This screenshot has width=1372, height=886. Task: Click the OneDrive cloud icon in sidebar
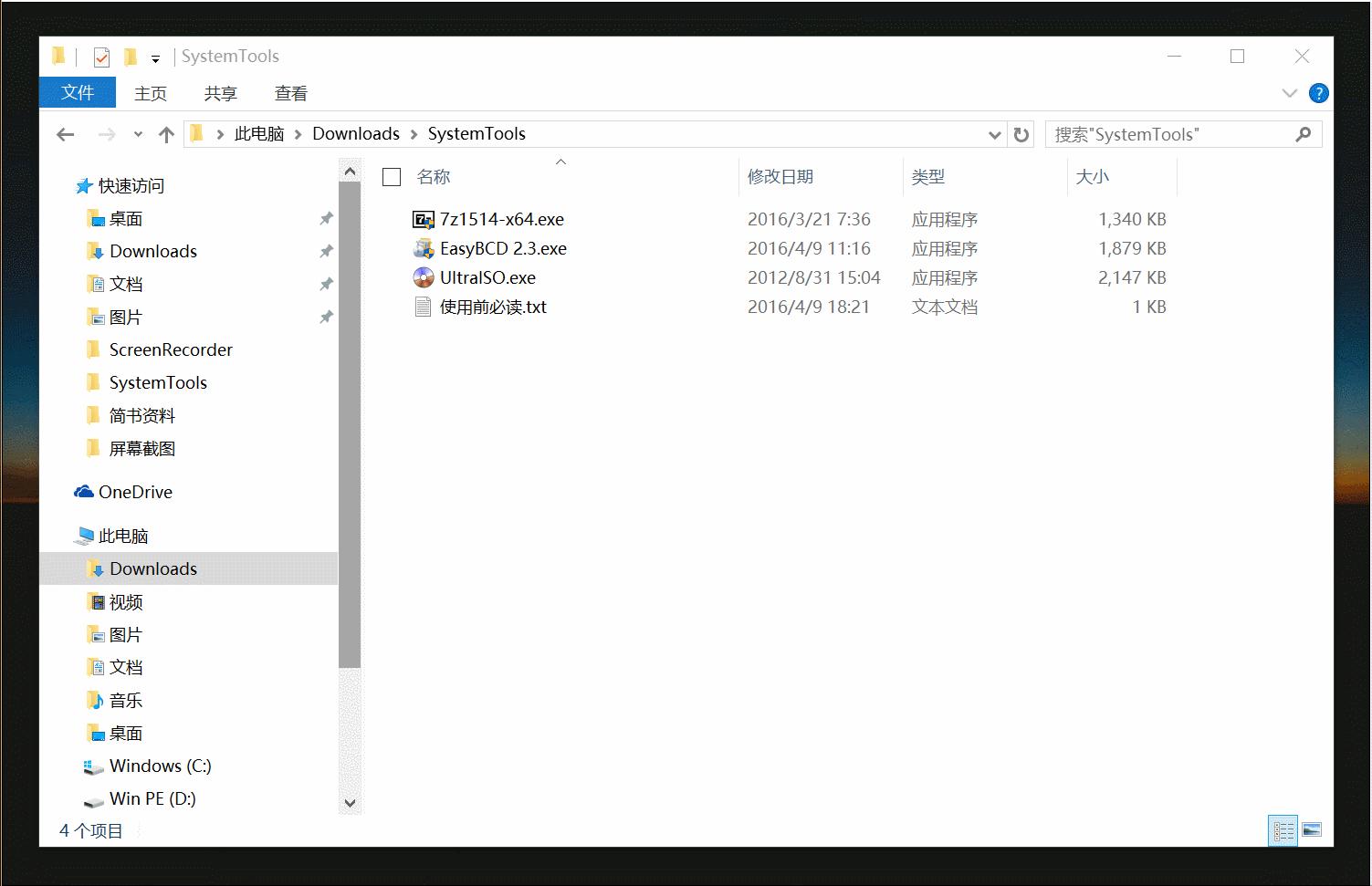pos(83,492)
